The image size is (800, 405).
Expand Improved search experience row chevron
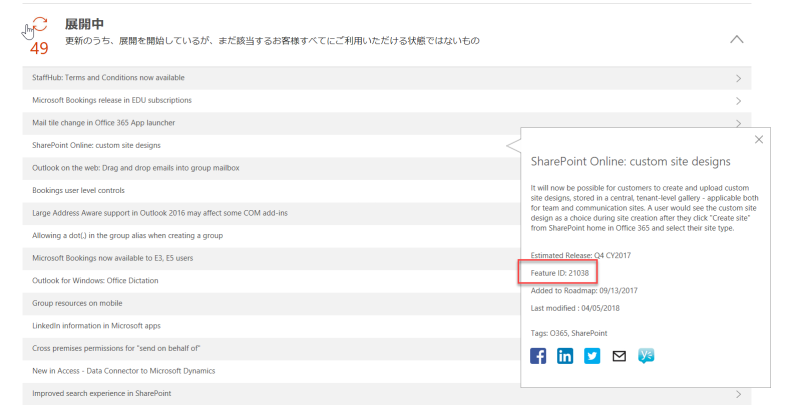pos(738,394)
